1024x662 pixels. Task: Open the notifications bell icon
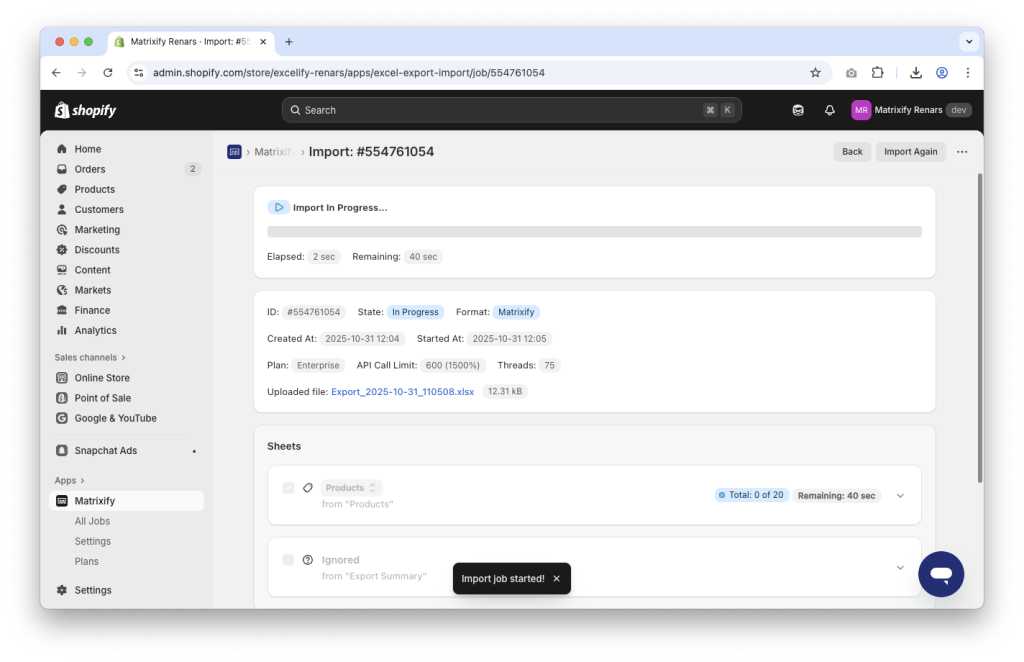pos(829,110)
